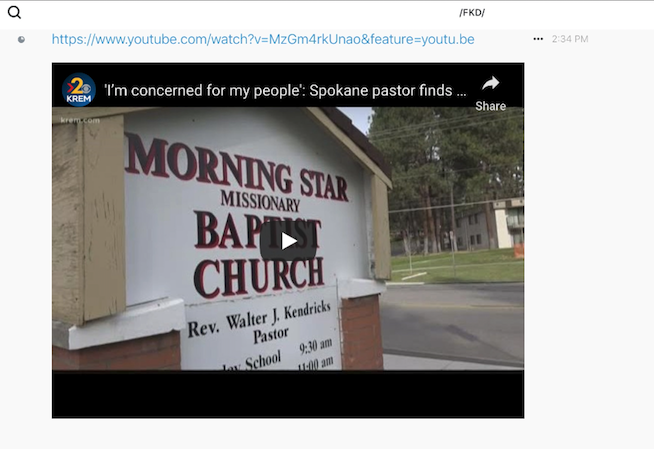This screenshot has height=449, width=654.
Task: Open search with the magnifier icon
Action: [14, 13]
